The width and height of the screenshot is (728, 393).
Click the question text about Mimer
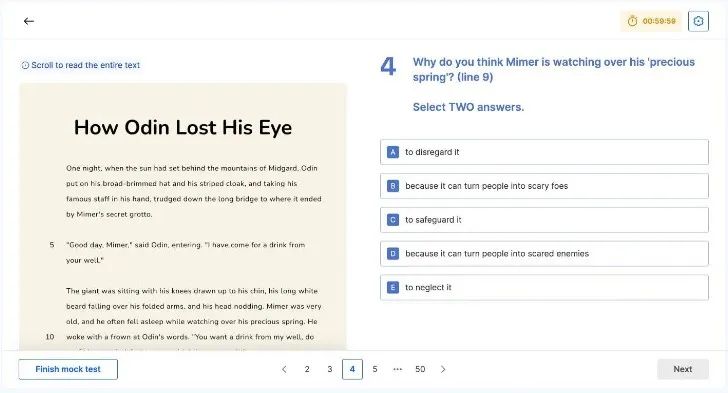(x=553, y=70)
